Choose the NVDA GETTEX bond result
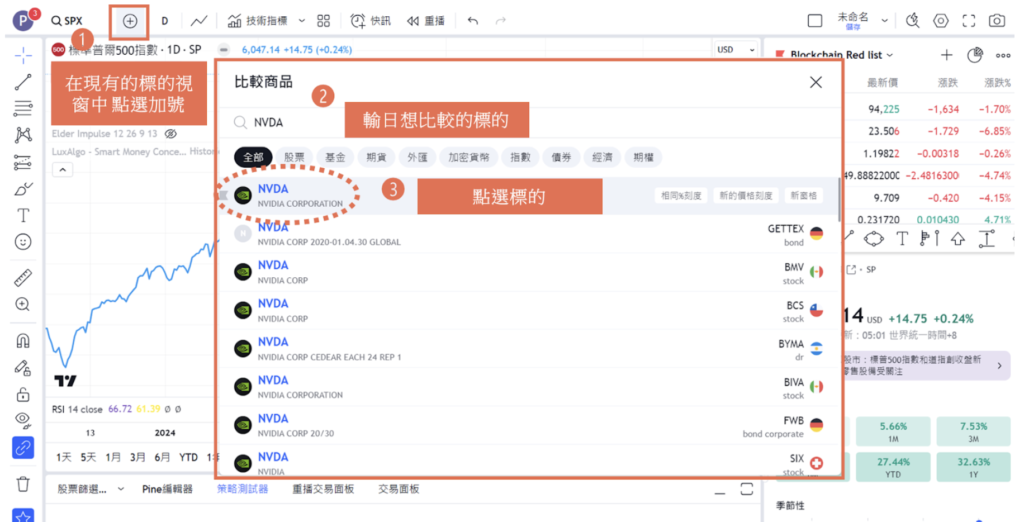 tap(529, 234)
